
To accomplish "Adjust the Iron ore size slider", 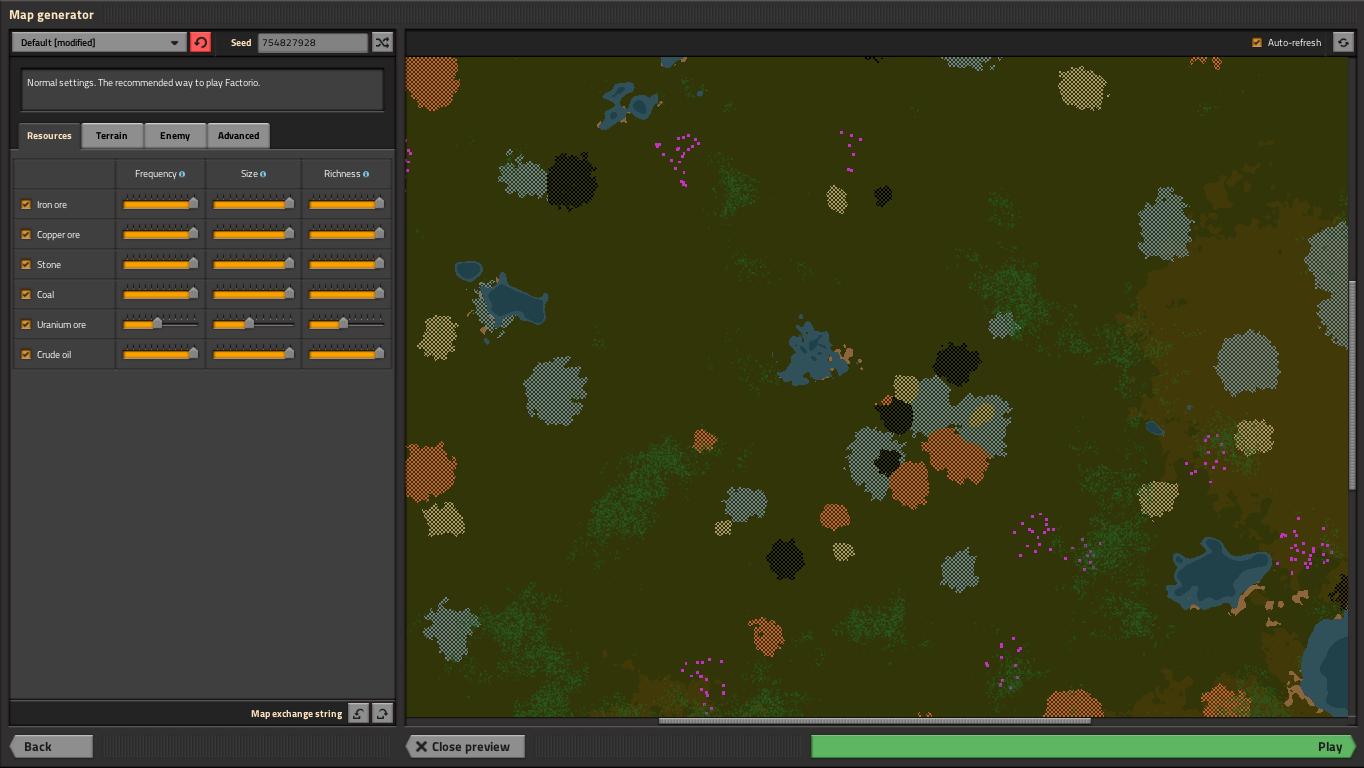I will point(254,204).
